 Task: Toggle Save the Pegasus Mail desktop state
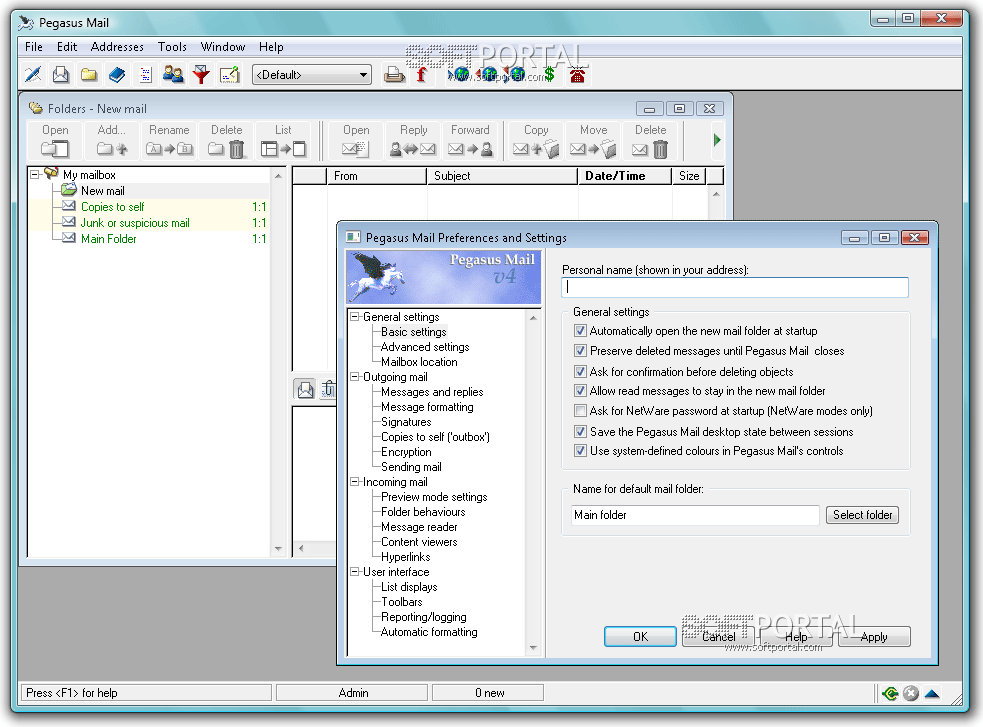click(581, 431)
